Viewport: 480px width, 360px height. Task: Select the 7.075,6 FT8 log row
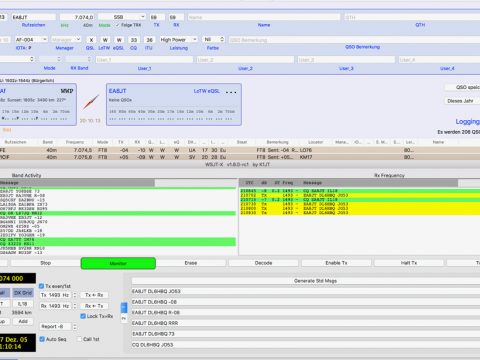coord(240,157)
